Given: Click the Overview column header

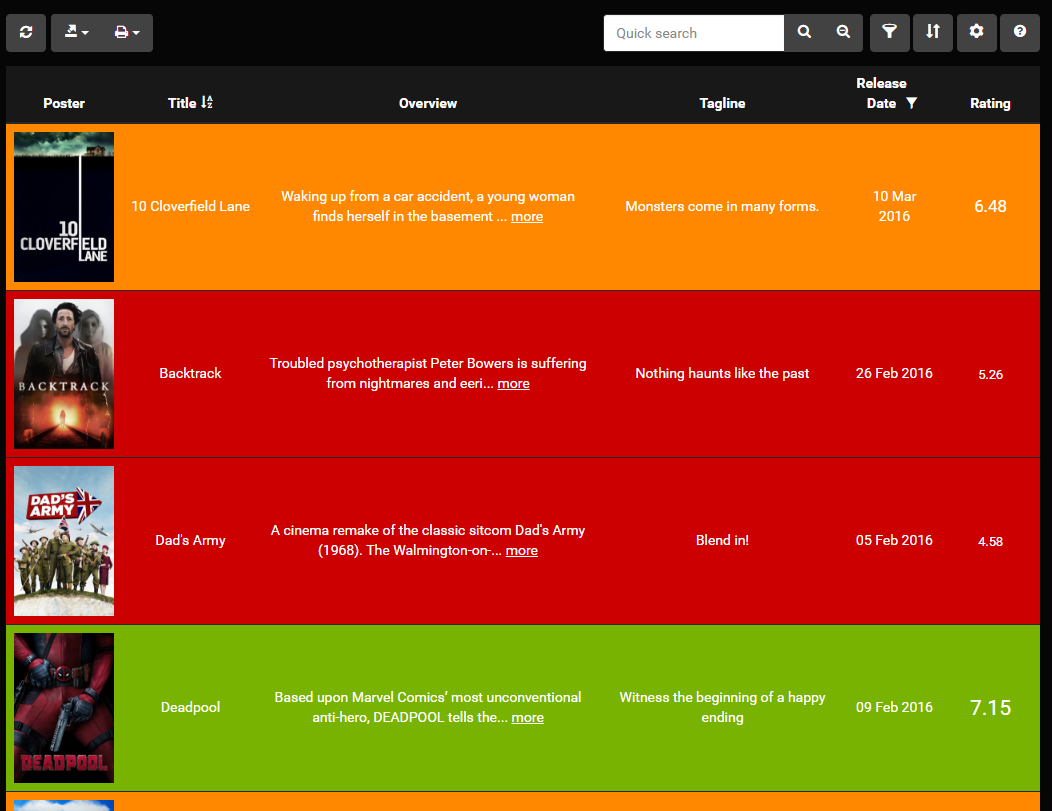Looking at the screenshot, I should [x=427, y=103].
